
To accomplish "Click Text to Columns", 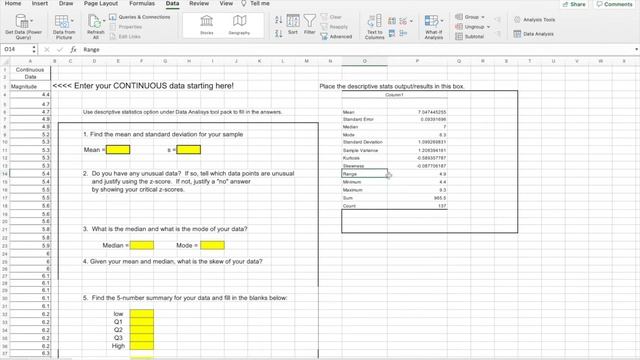I will point(374,27).
